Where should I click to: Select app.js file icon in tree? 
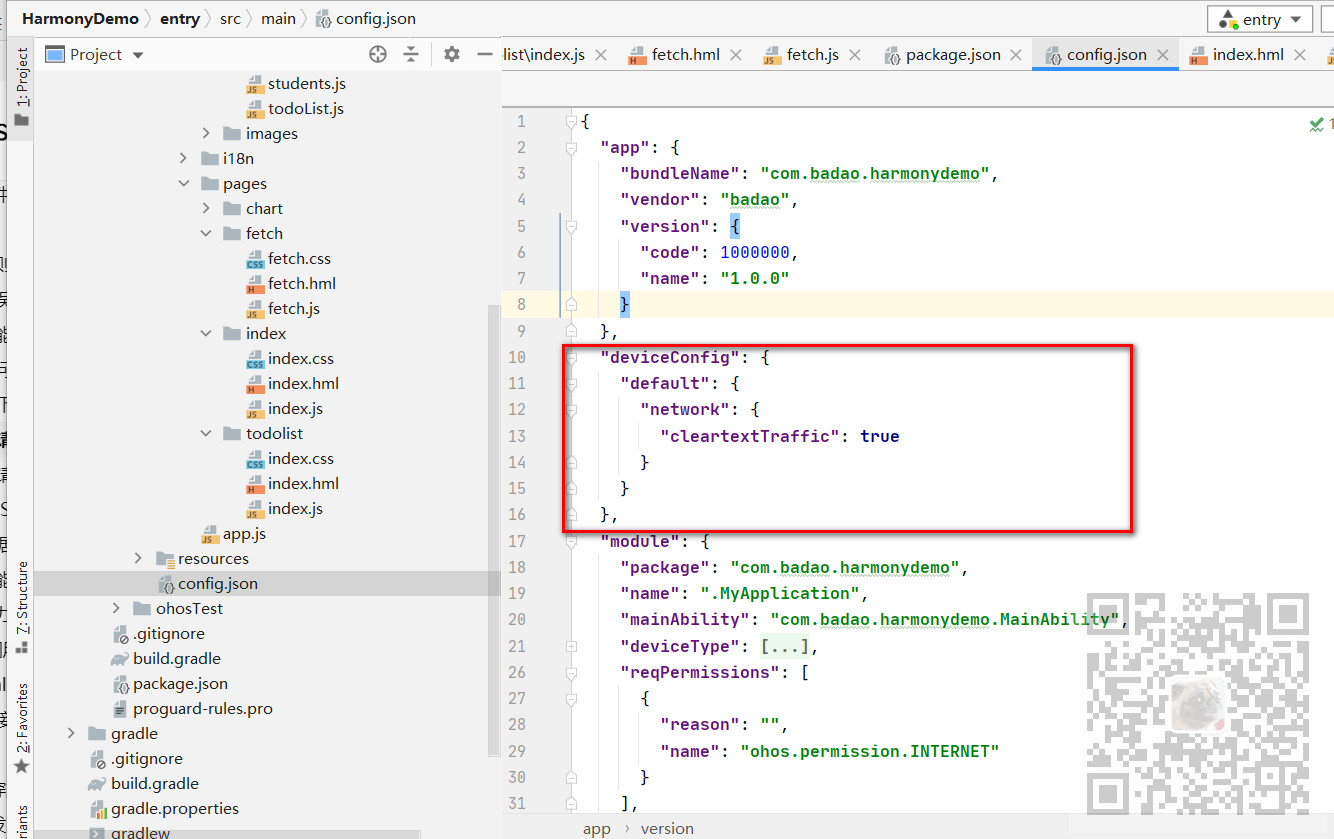pos(210,534)
